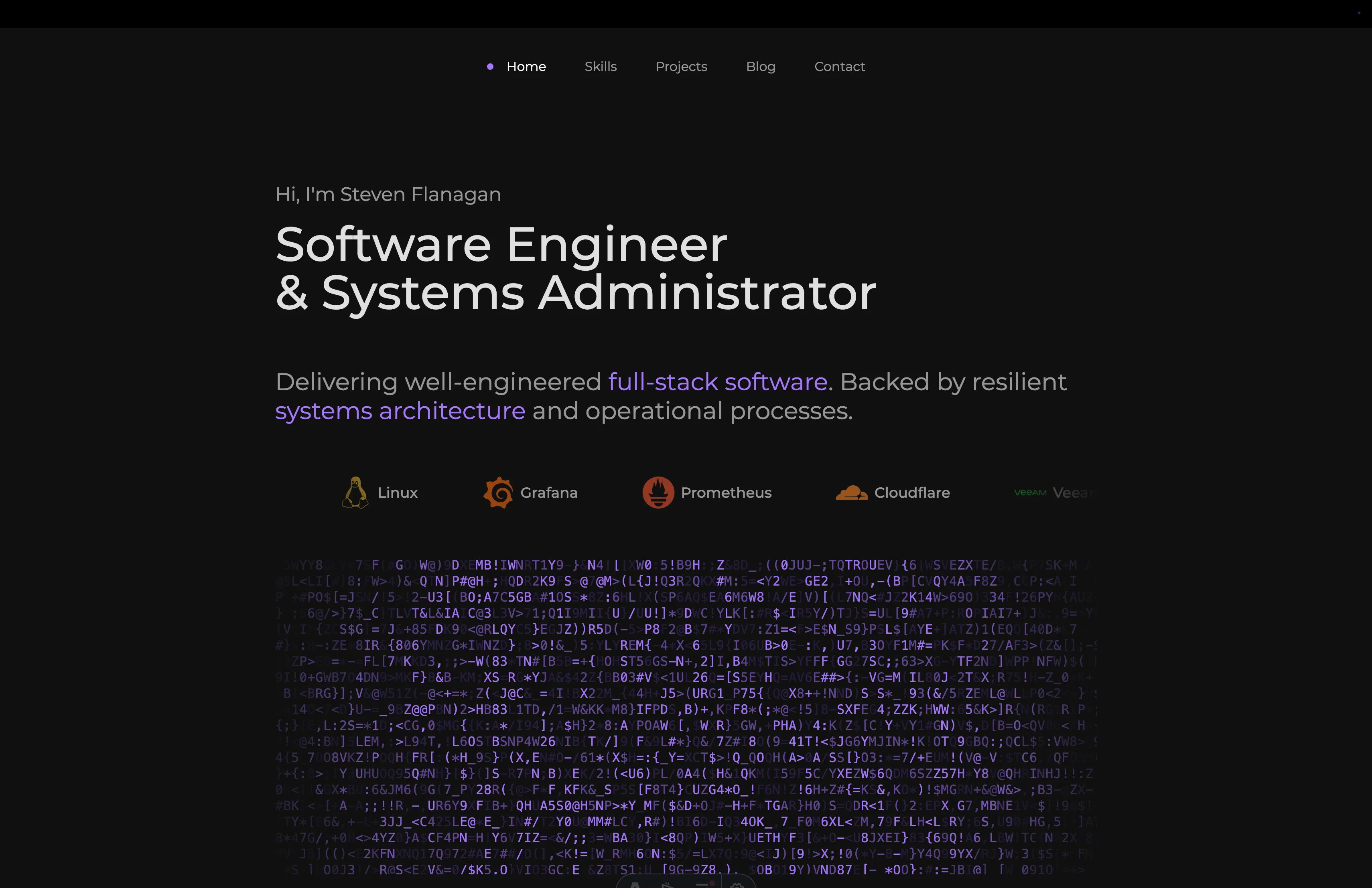1372x888 pixels.
Task: Follow the full-stack software link
Action: (x=717, y=381)
